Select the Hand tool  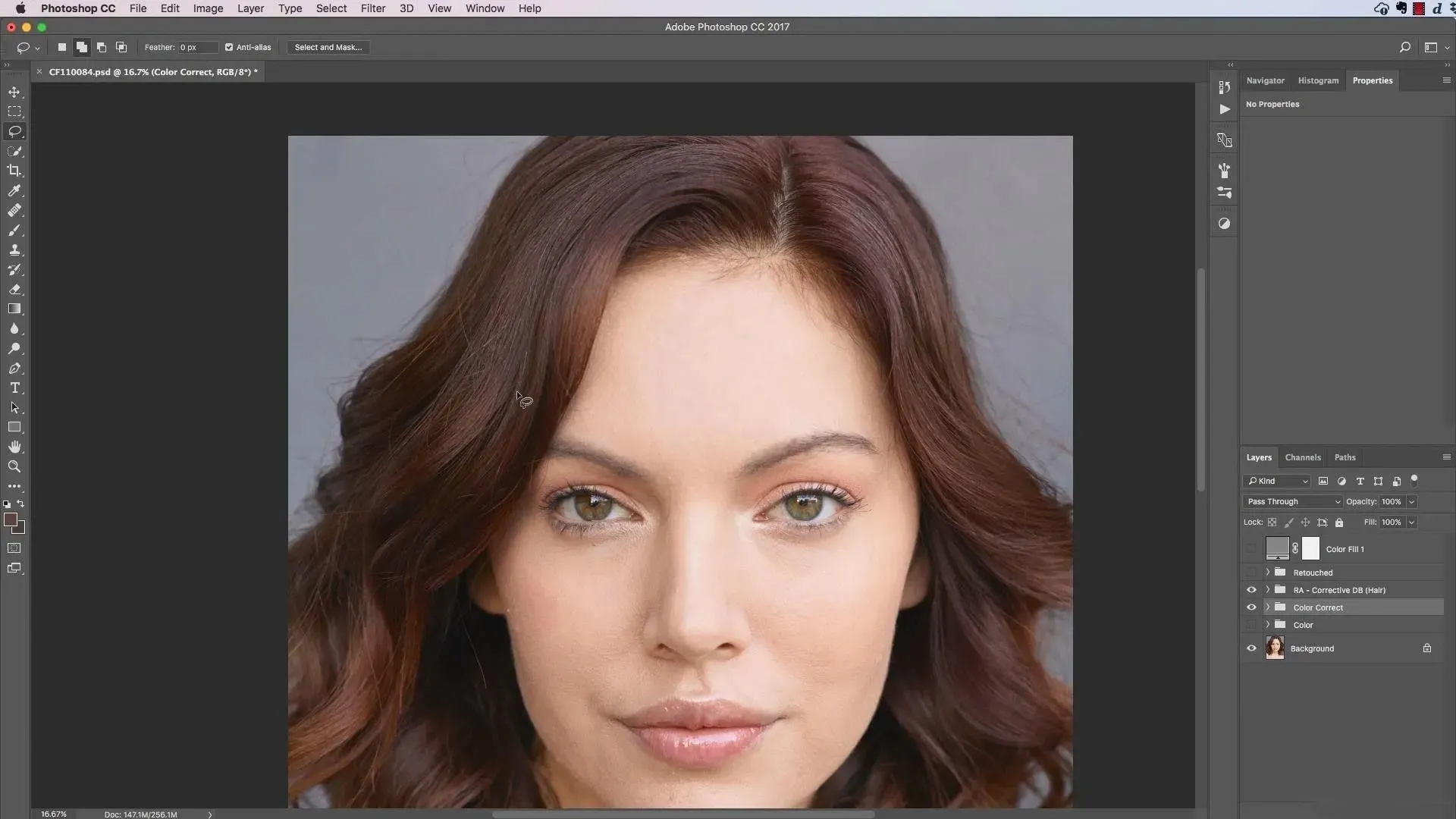pos(14,447)
